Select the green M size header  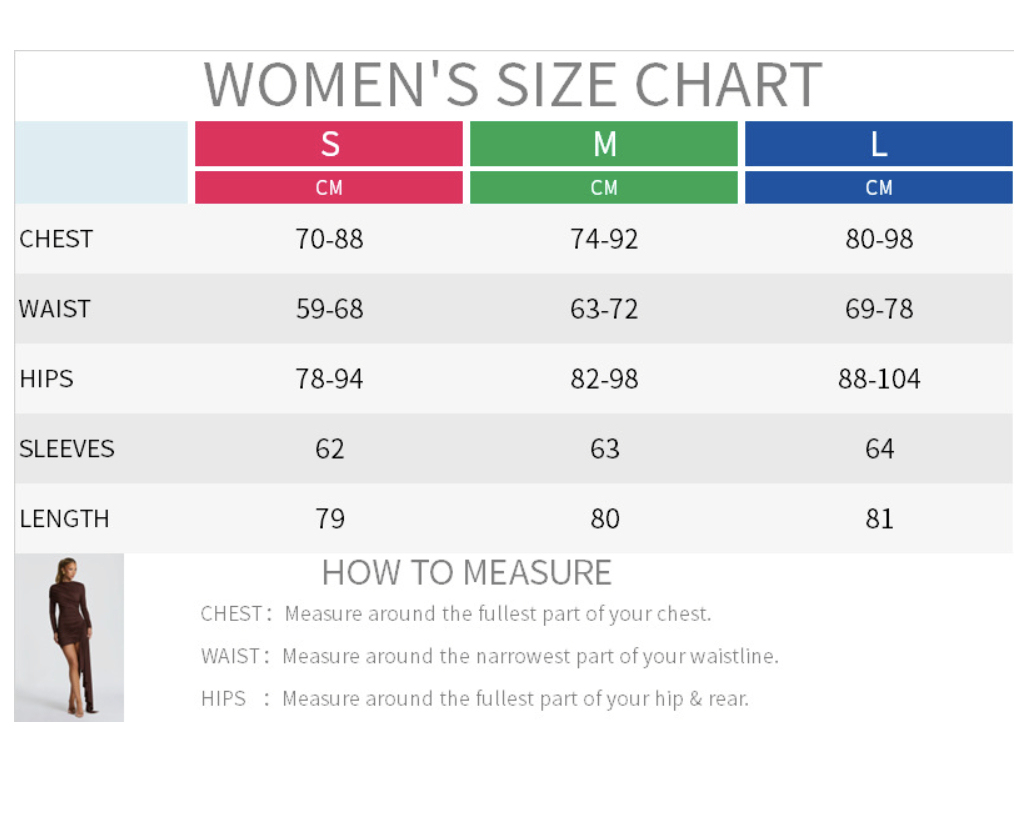coord(604,144)
